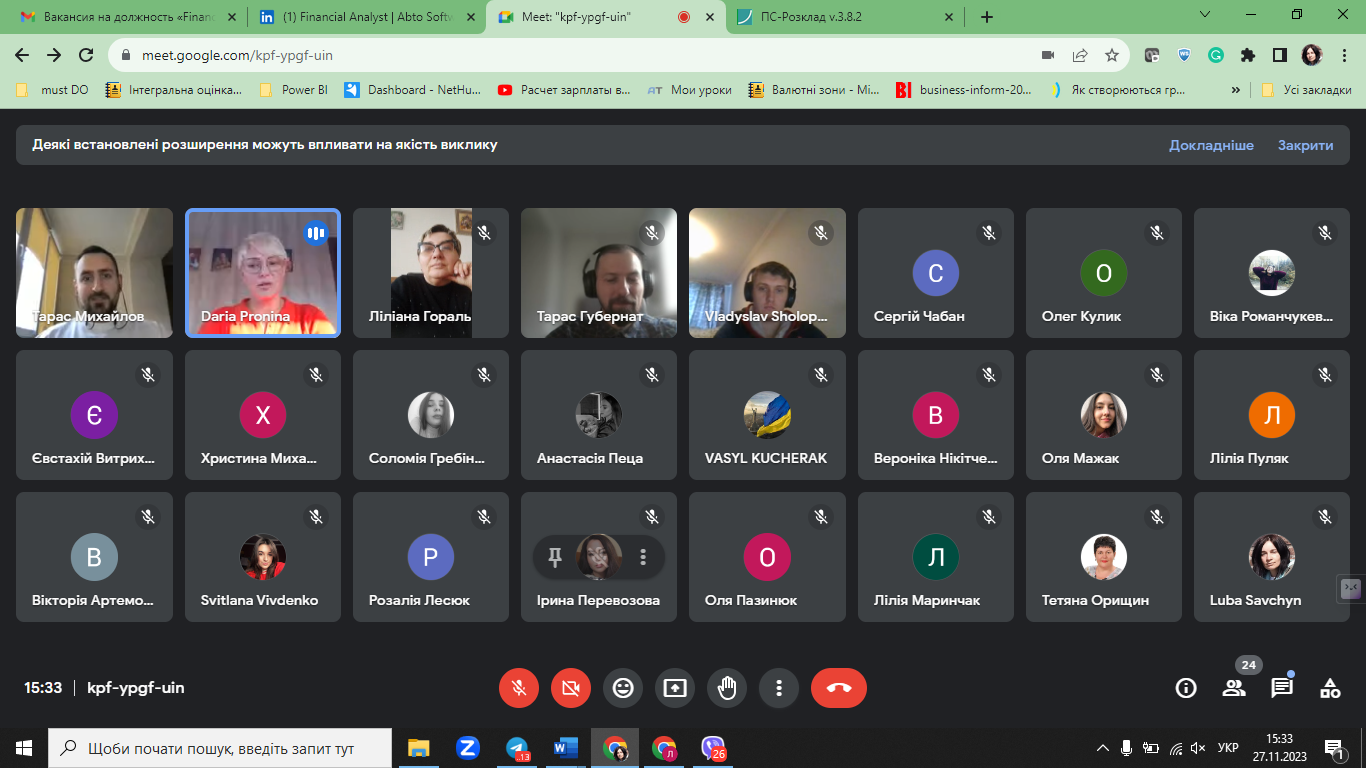
Task: Select Daria Pronina's video tile
Action: (263, 272)
